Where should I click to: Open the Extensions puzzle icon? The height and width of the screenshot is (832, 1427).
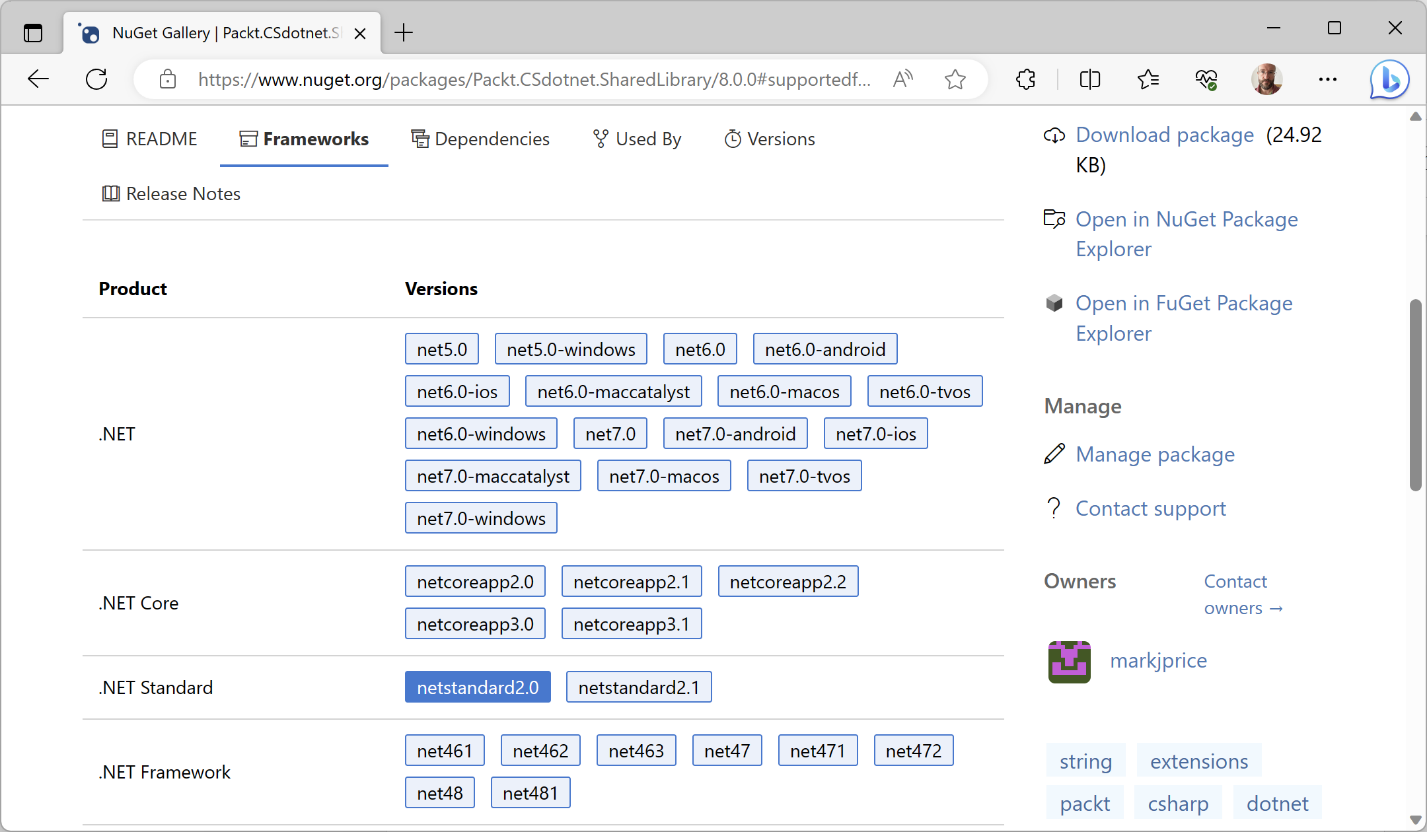(x=1026, y=79)
